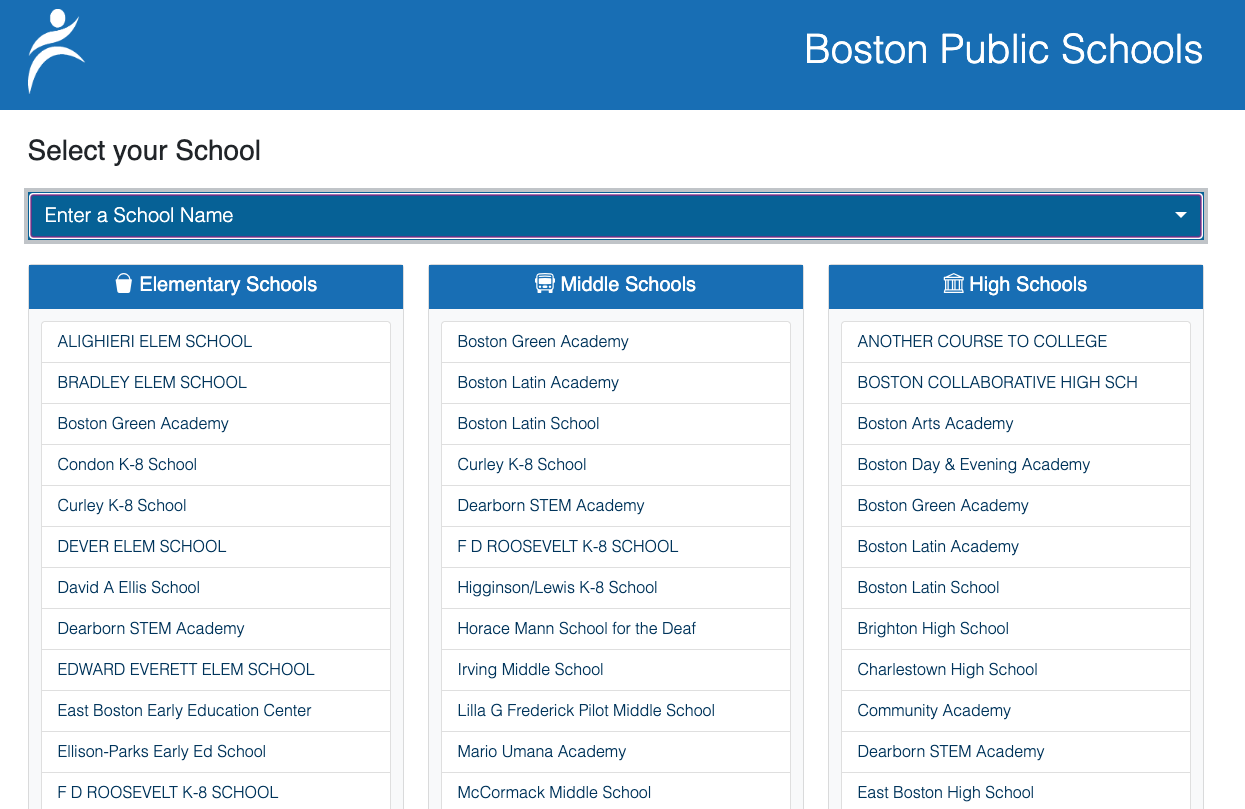Select DEVER ELEM SCHOOL
Screen dimensions: 1245x809
pyautogui.click(x=216, y=547)
